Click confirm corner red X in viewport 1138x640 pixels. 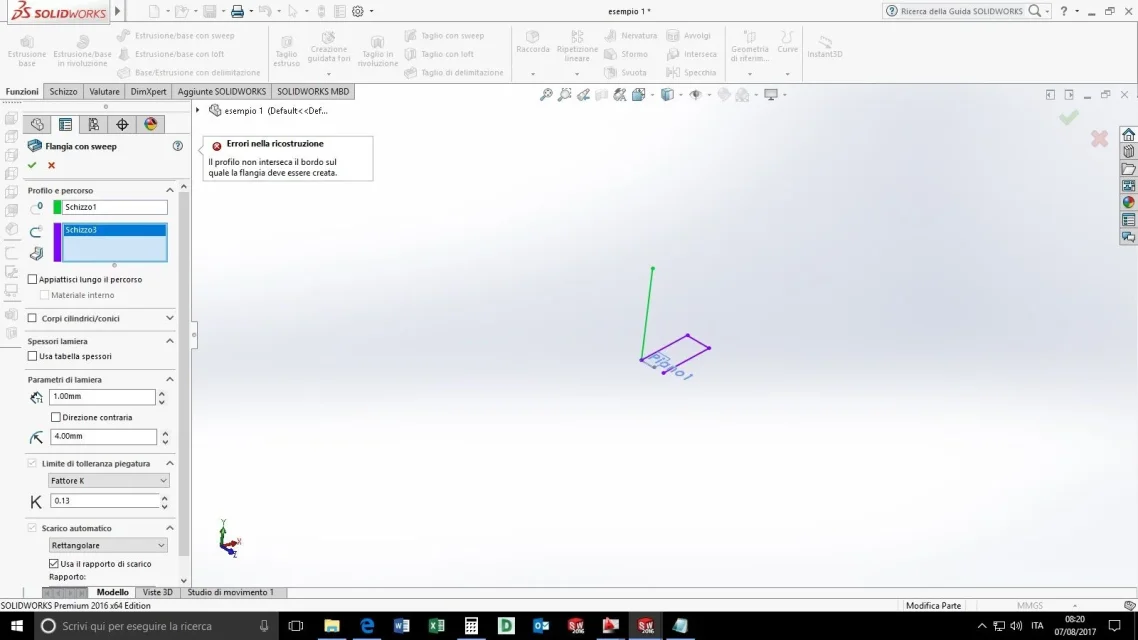tap(1099, 138)
